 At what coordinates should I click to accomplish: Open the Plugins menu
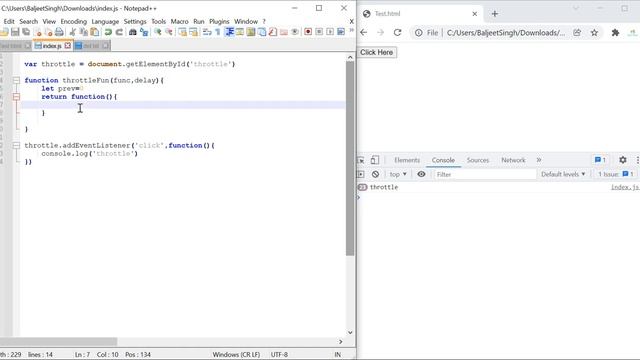tap(219, 21)
